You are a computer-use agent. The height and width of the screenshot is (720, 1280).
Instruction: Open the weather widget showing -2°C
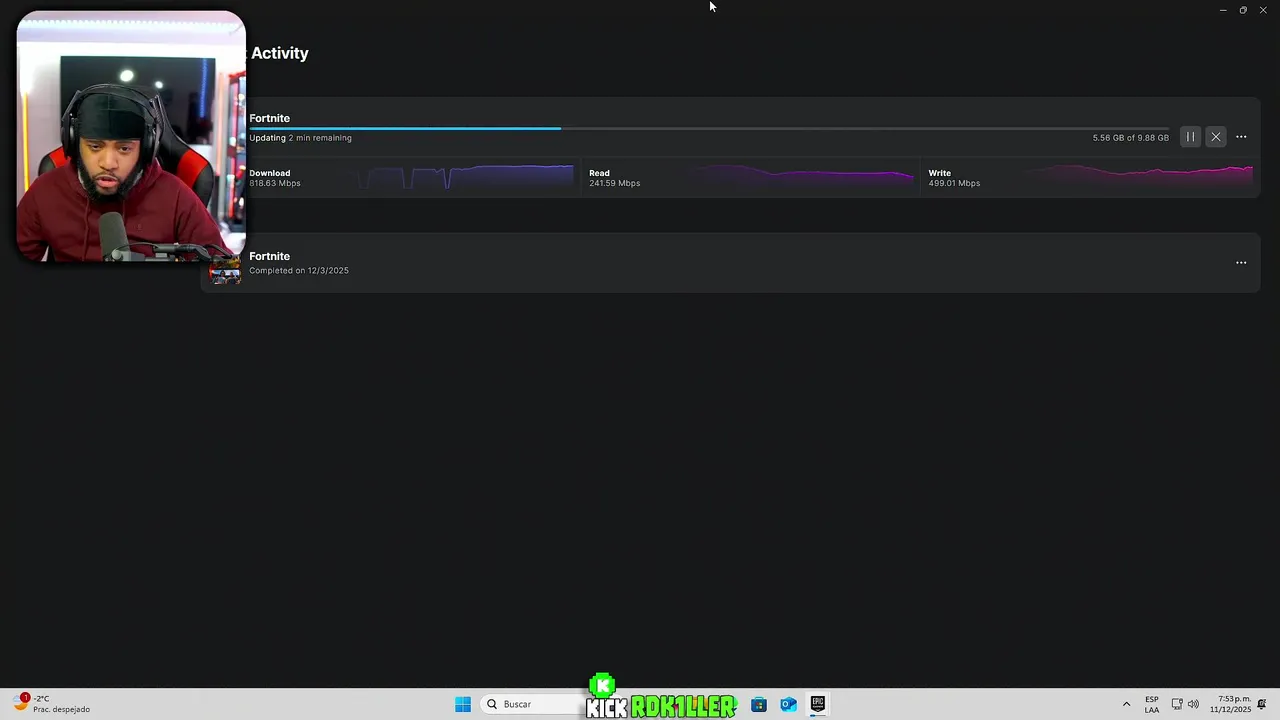pyautogui.click(x=52, y=704)
